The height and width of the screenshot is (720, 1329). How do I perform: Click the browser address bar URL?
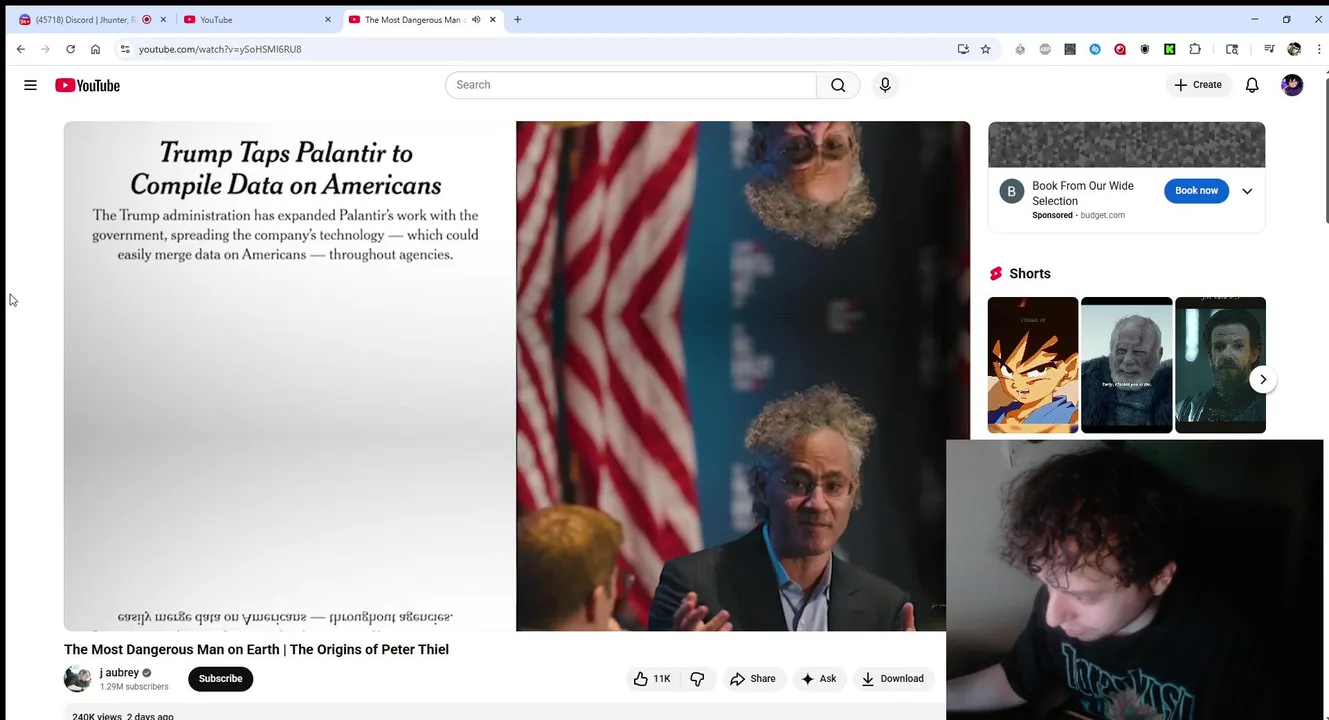tap(220, 49)
